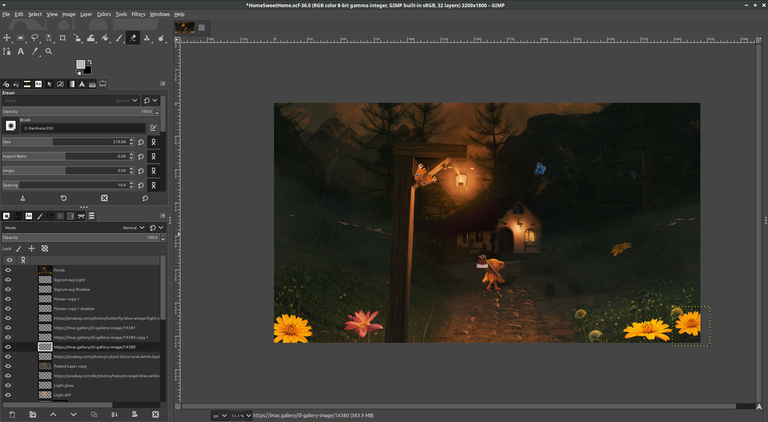
Task: Click the Size value stepper arrows
Action: click(131, 142)
